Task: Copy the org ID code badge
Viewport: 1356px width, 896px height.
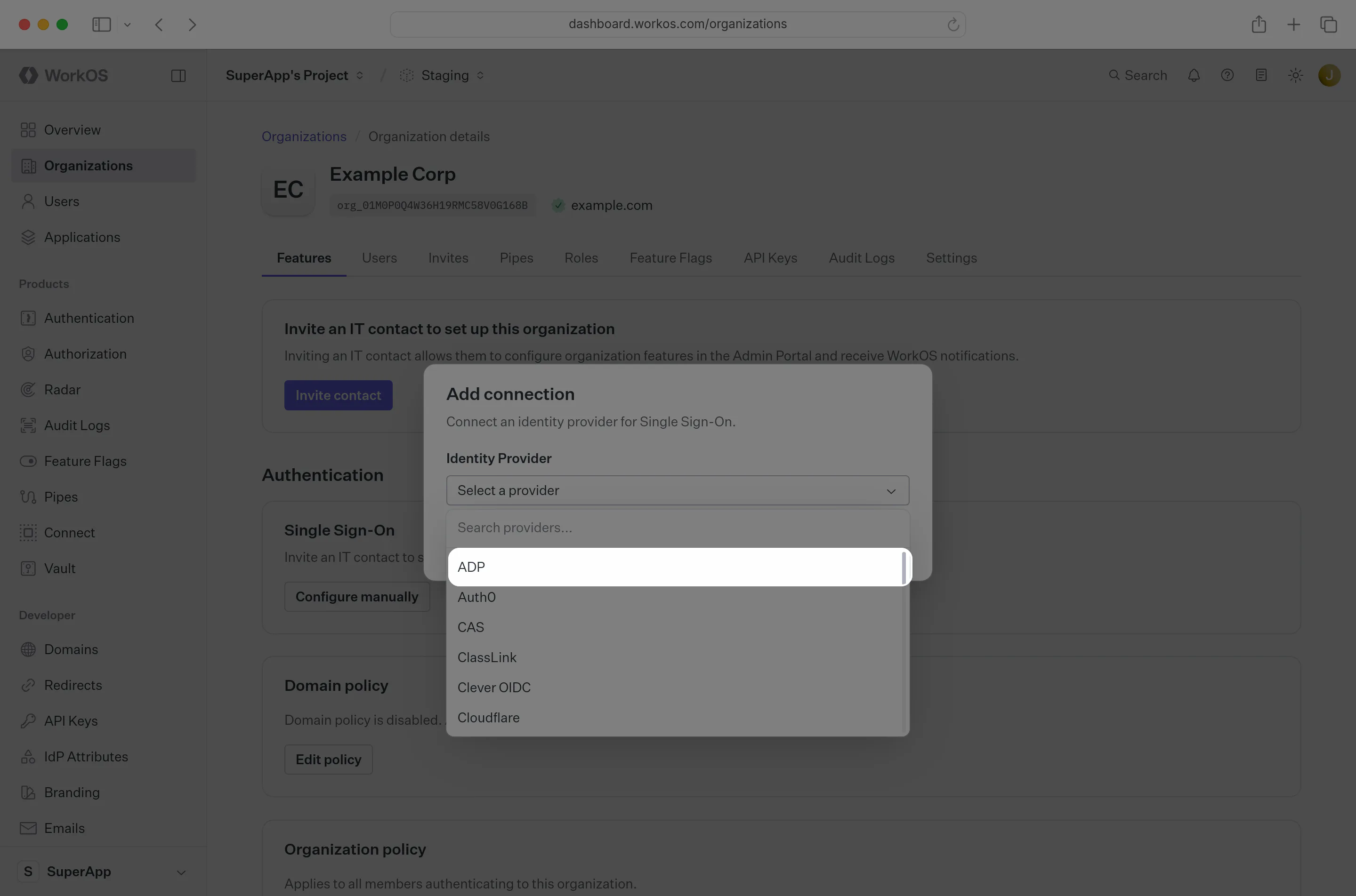Action: pyautogui.click(x=432, y=205)
